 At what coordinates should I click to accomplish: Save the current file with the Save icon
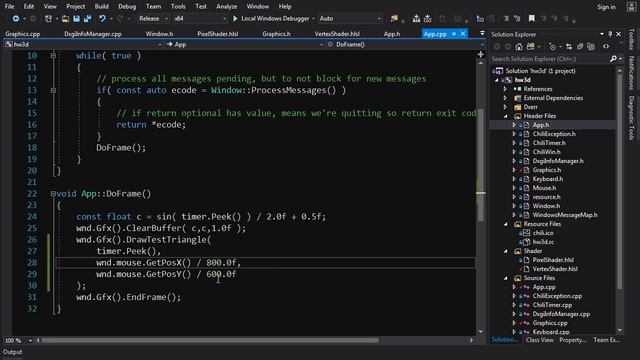pyautogui.click(x=76, y=19)
